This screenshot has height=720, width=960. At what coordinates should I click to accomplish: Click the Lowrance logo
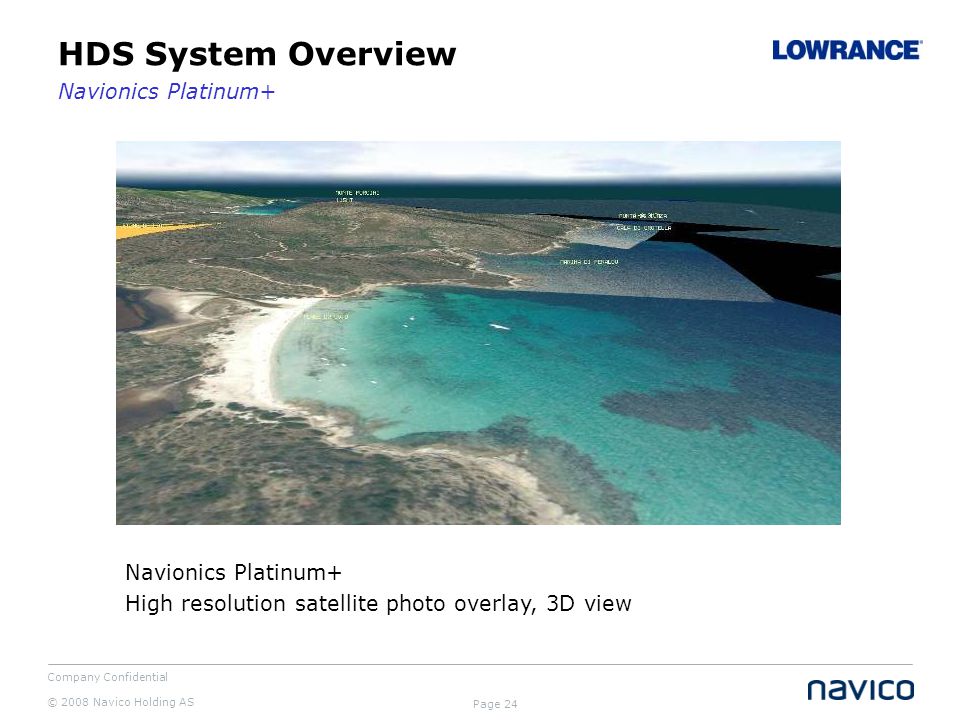coord(847,50)
